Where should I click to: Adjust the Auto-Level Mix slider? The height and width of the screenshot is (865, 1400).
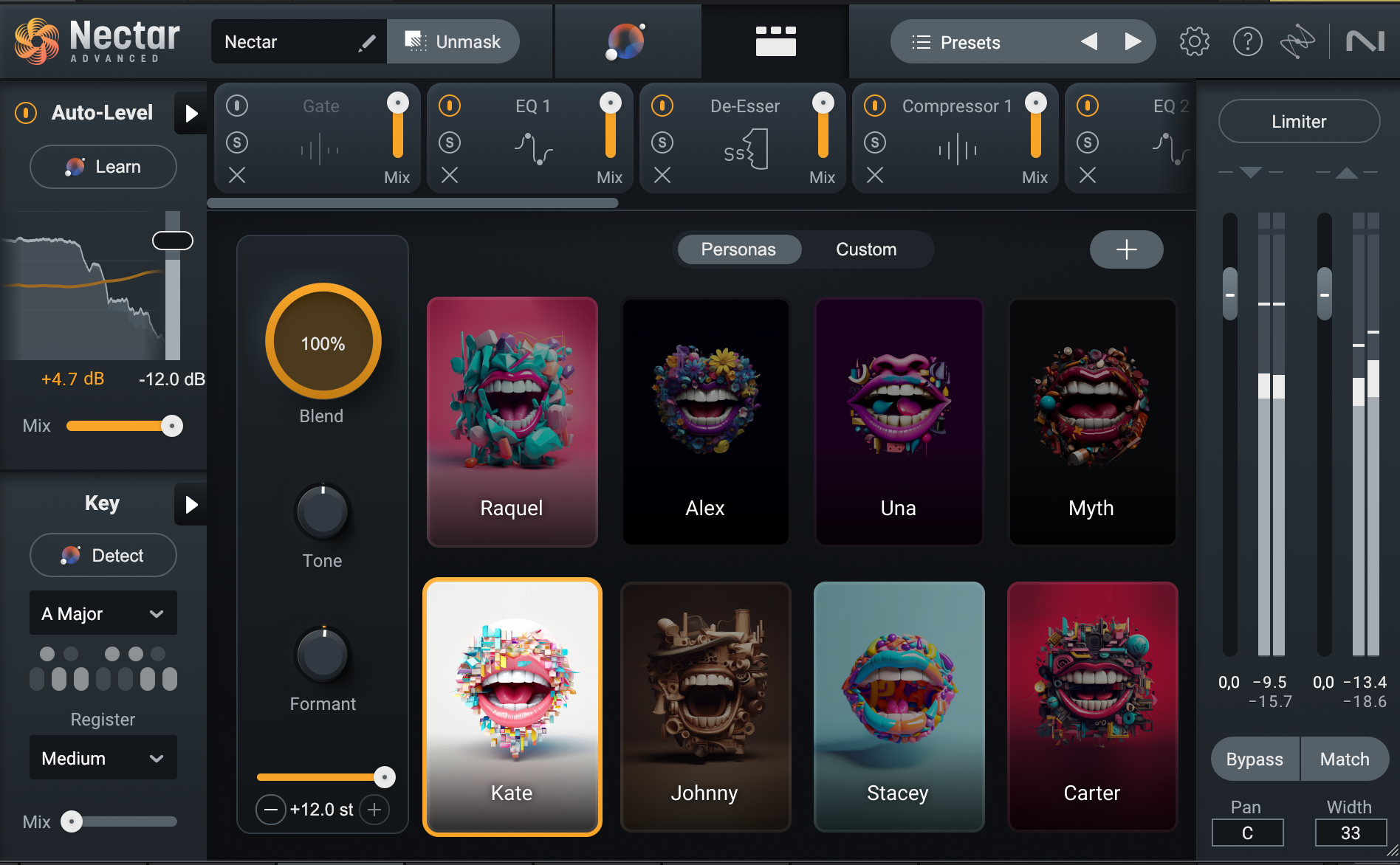[124, 426]
